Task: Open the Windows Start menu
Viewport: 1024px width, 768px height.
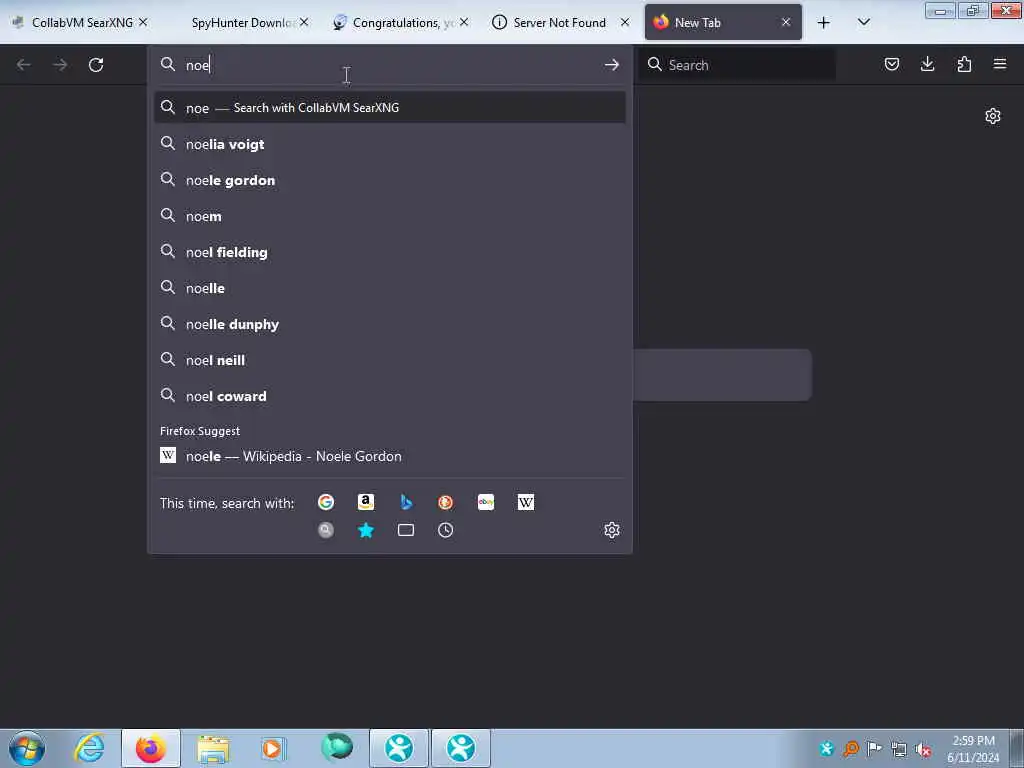Action: (27, 748)
